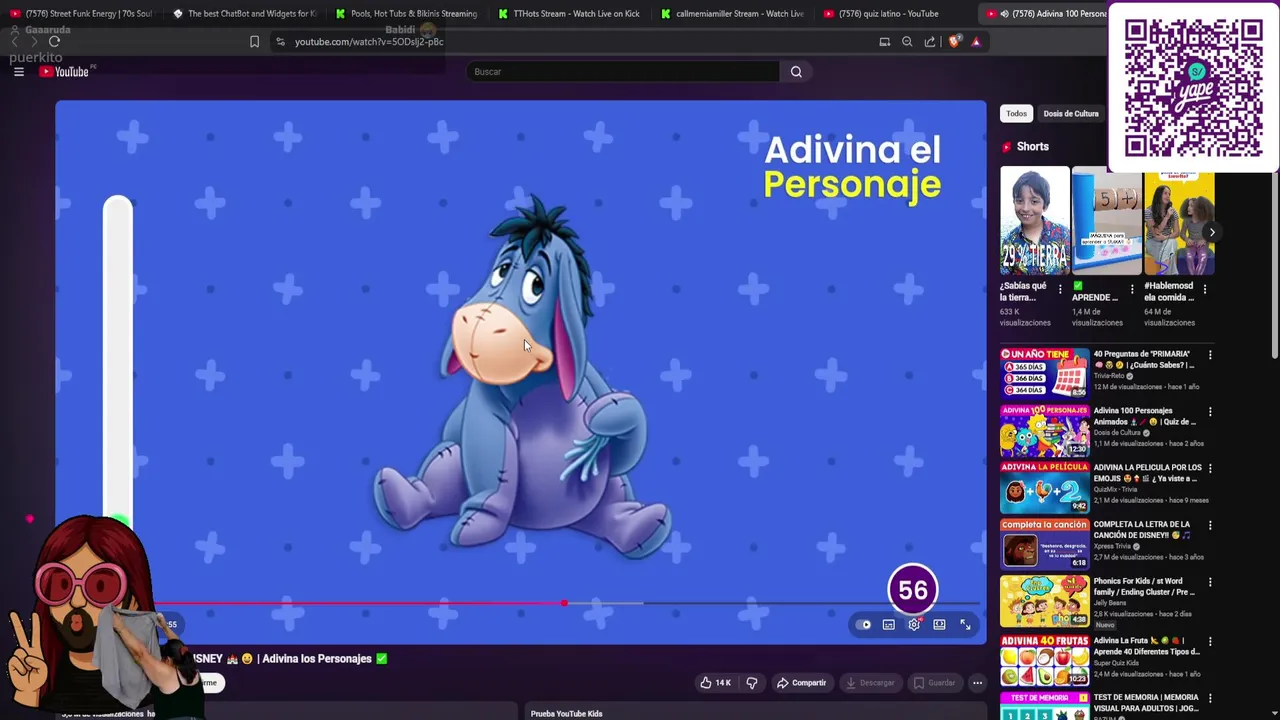Click the browser share icon
This screenshot has height=720, width=1280.
[930, 41]
